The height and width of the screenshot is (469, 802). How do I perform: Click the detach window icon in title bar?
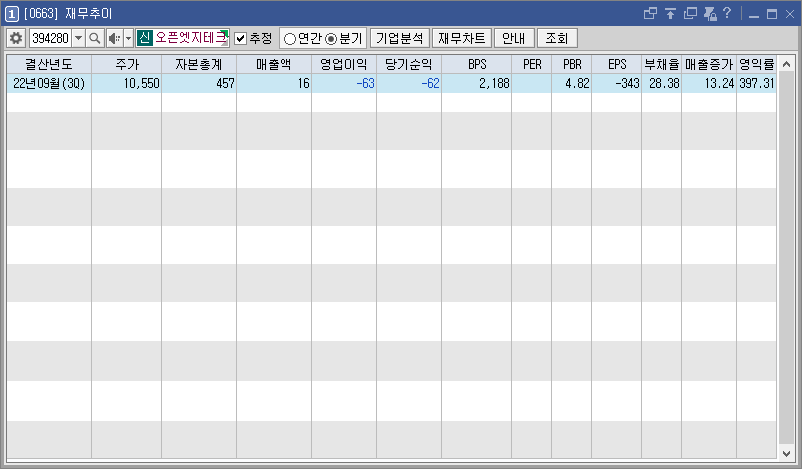[x=650, y=14]
